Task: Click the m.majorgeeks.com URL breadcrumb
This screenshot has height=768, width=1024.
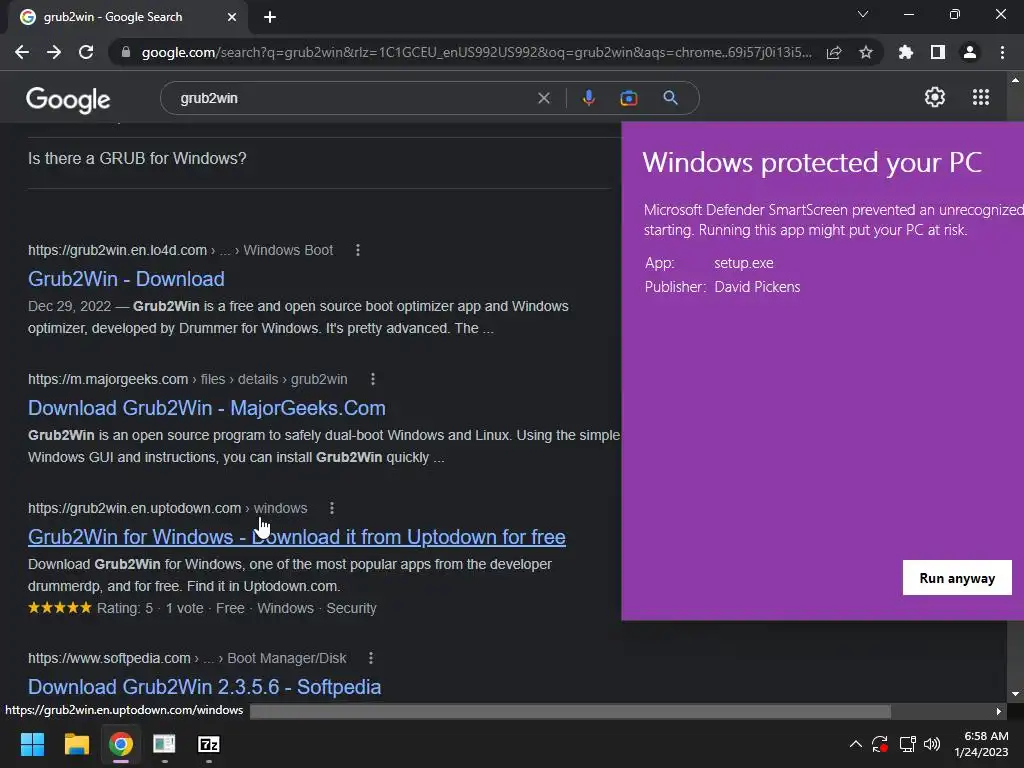Action: click(x=187, y=379)
